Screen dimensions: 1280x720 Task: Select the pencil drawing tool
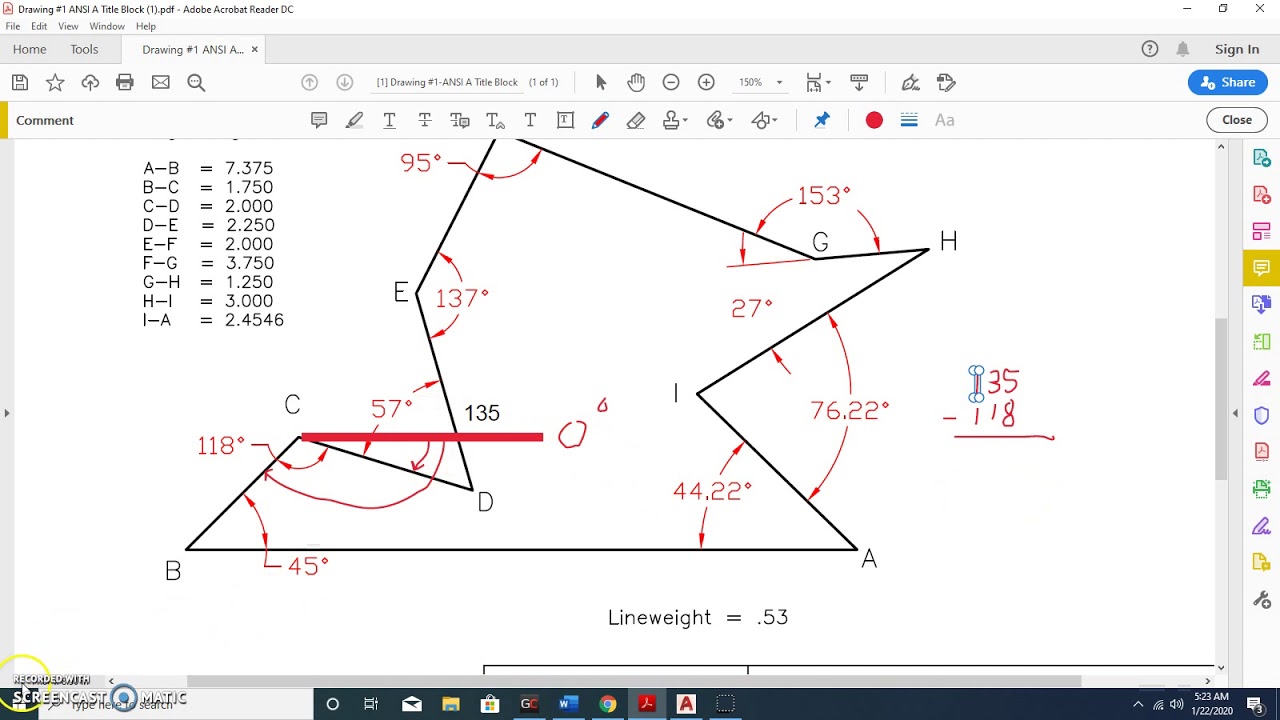click(x=600, y=120)
